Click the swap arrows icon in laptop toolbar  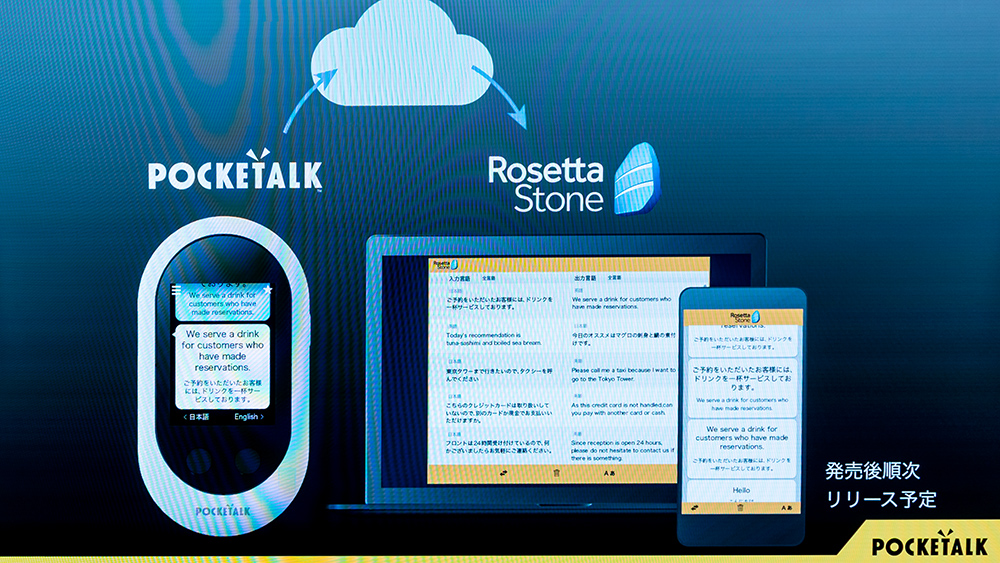504,473
